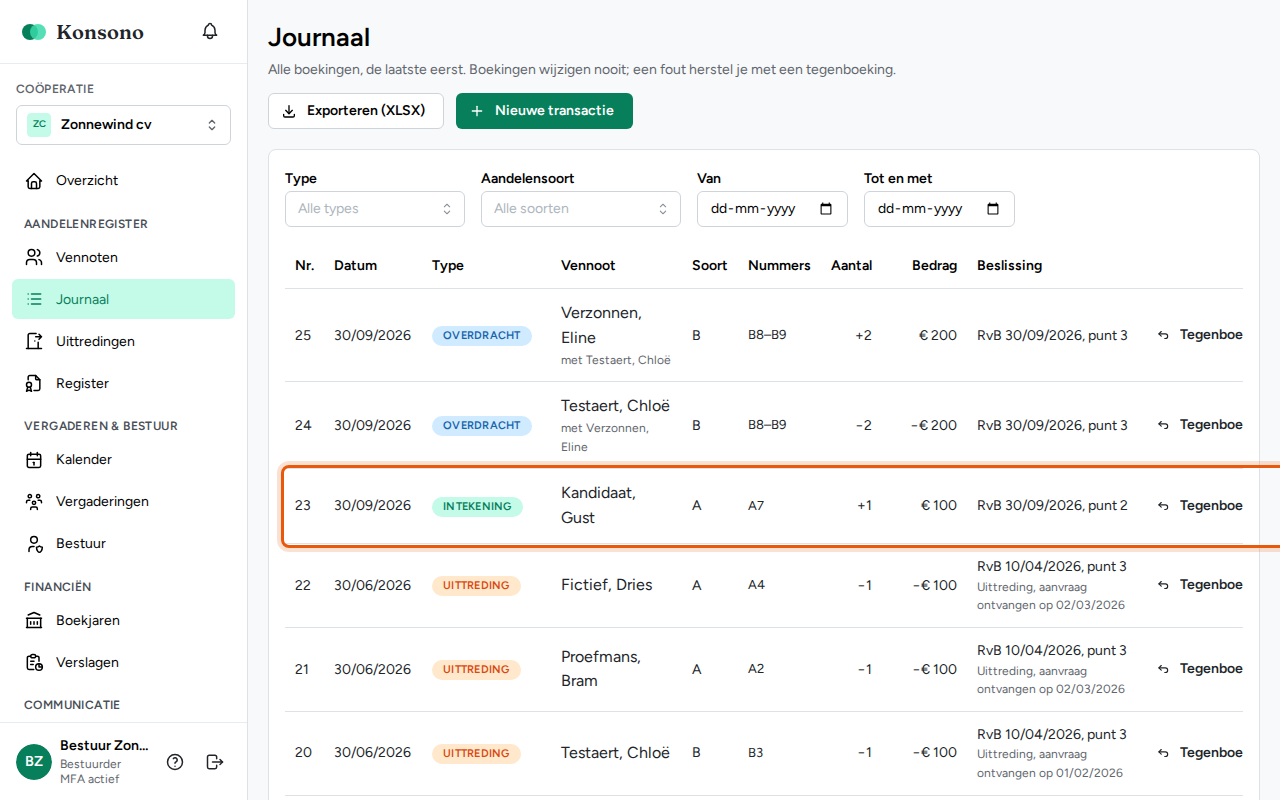1280x800 pixels.
Task: Click the Van date input
Action: coord(772,209)
